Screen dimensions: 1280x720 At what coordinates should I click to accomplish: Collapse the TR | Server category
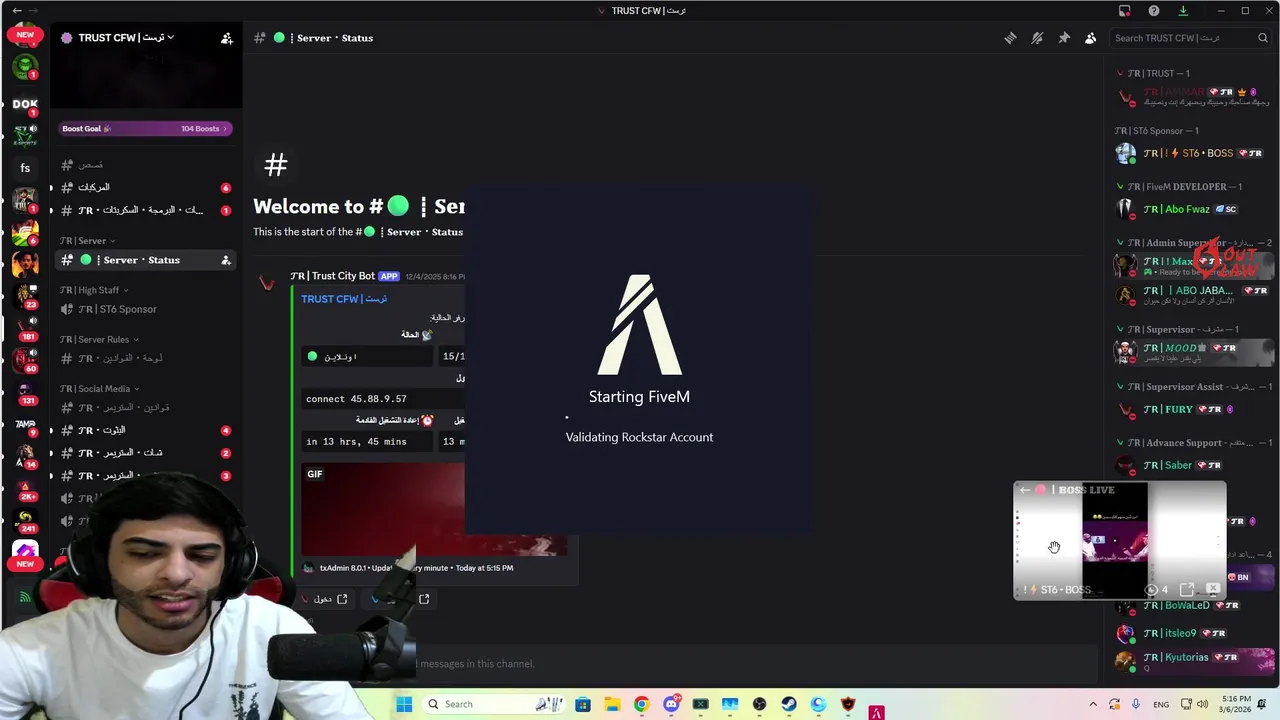pos(87,241)
